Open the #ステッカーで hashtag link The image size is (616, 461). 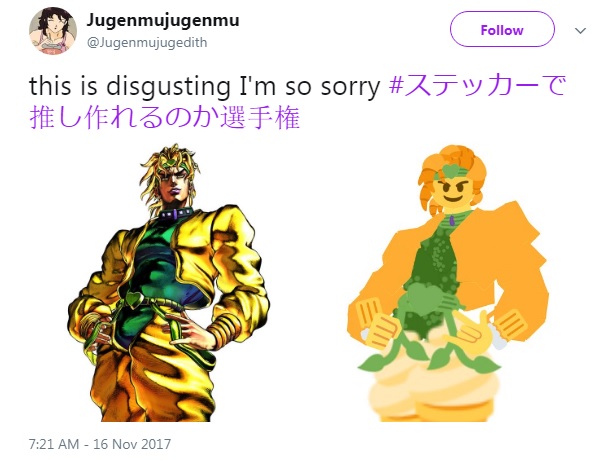point(477,85)
